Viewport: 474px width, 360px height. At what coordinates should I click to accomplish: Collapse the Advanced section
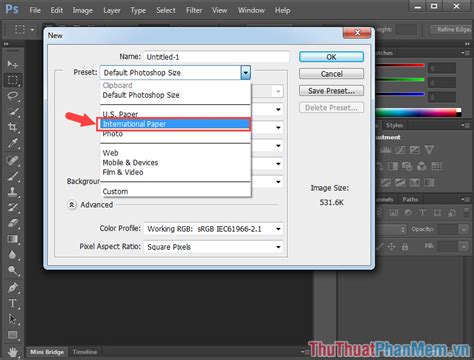(72, 205)
